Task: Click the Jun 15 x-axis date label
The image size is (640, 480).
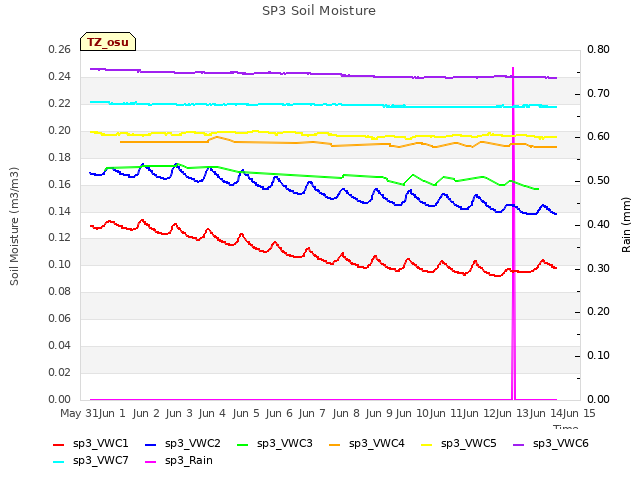Action: (579, 413)
